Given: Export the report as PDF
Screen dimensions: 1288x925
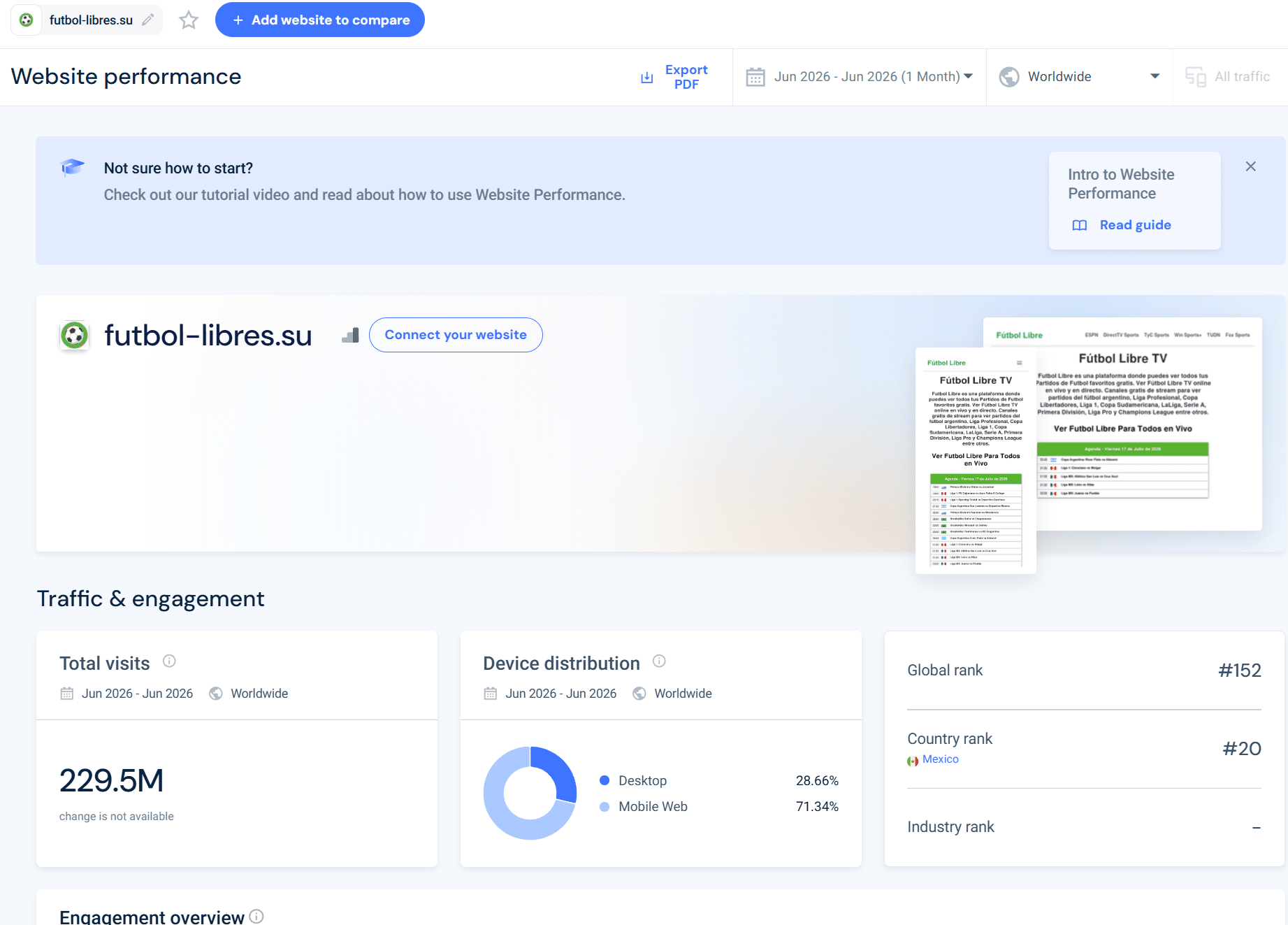Looking at the screenshot, I should coord(686,77).
